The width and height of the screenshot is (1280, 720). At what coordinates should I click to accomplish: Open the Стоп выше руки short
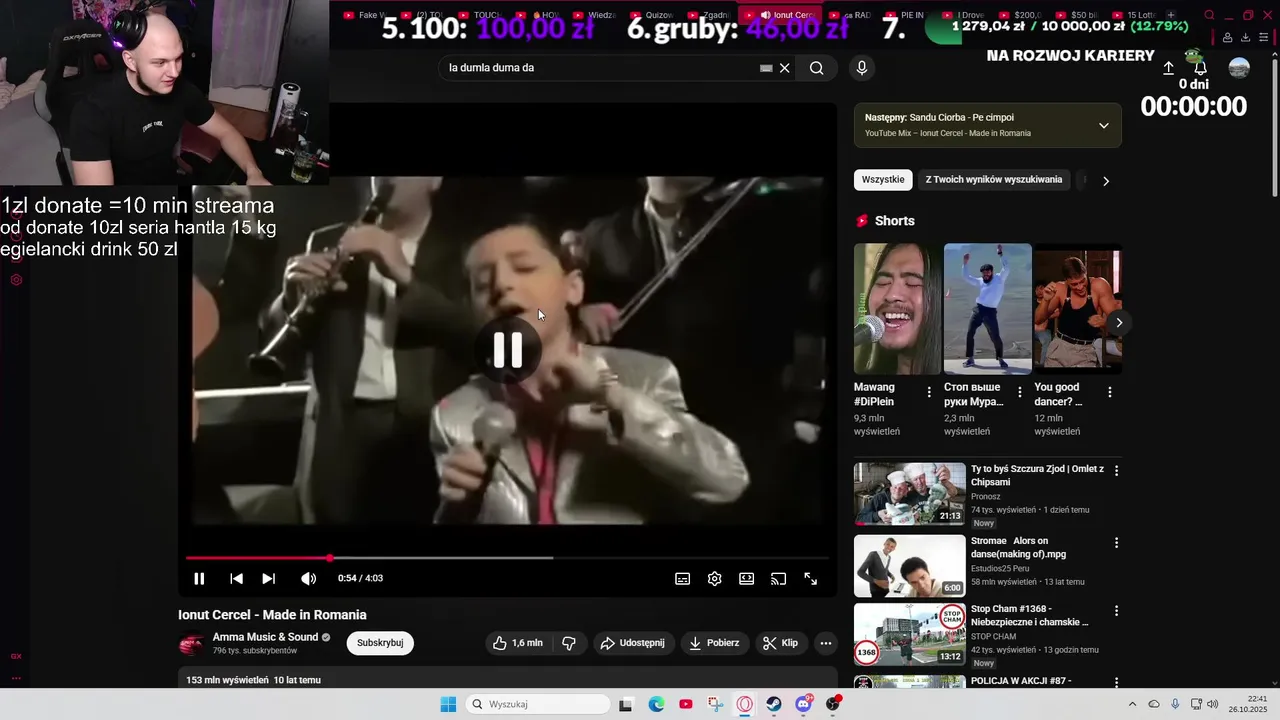click(x=988, y=308)
